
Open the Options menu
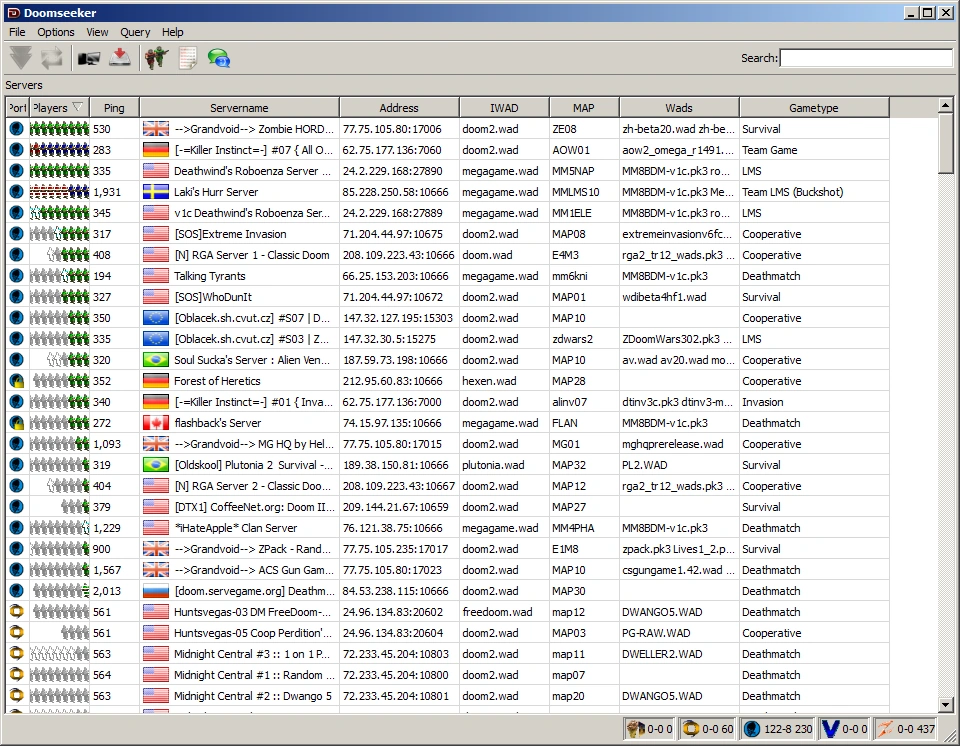point(56,32)
